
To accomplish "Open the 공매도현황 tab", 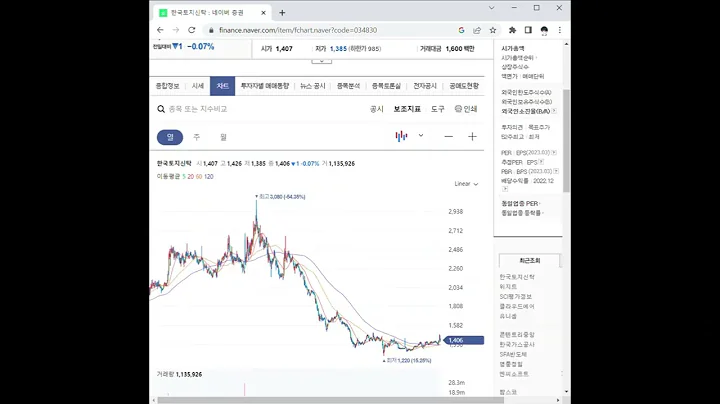I will [464, 86].
